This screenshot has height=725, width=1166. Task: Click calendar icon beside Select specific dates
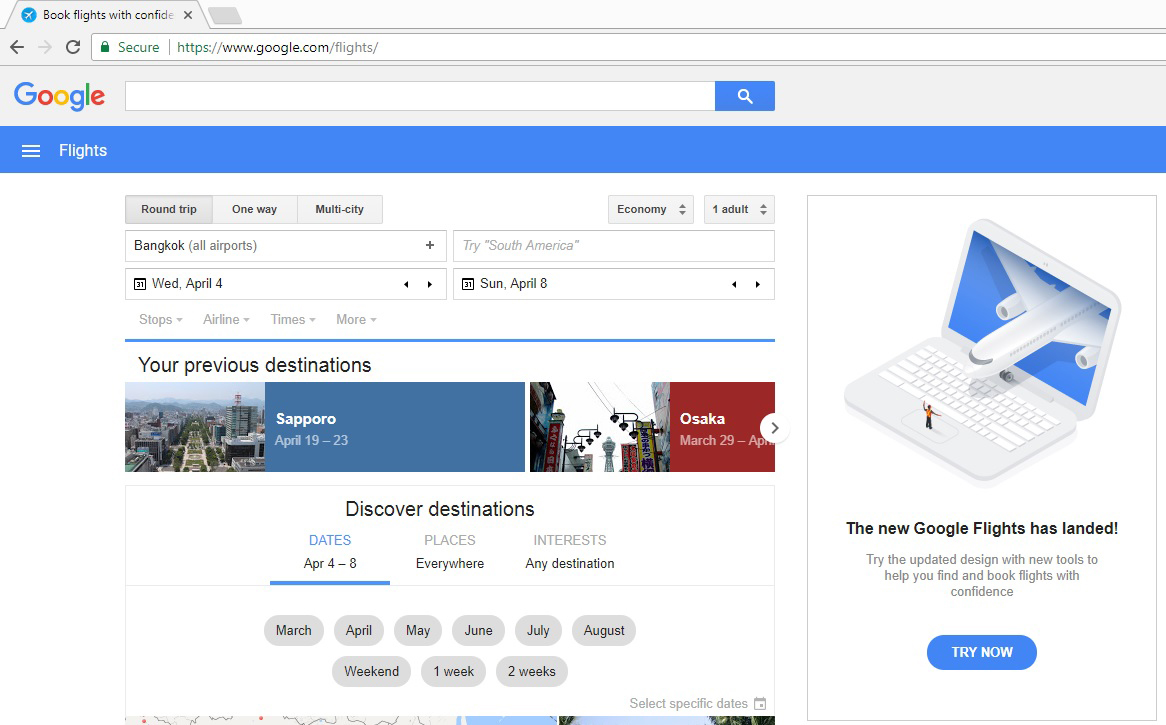(760, 703)
